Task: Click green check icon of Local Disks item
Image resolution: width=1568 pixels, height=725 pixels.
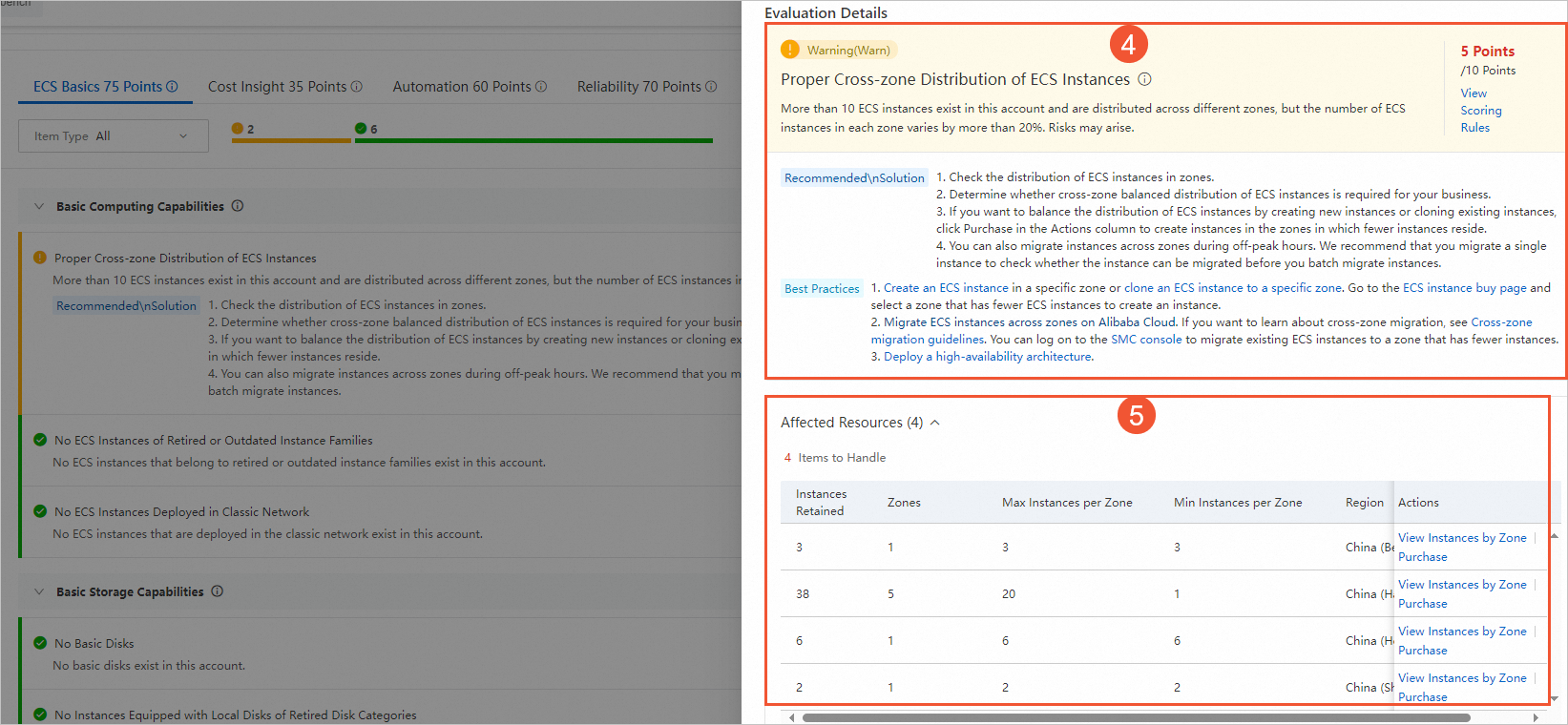Action: 40,715
